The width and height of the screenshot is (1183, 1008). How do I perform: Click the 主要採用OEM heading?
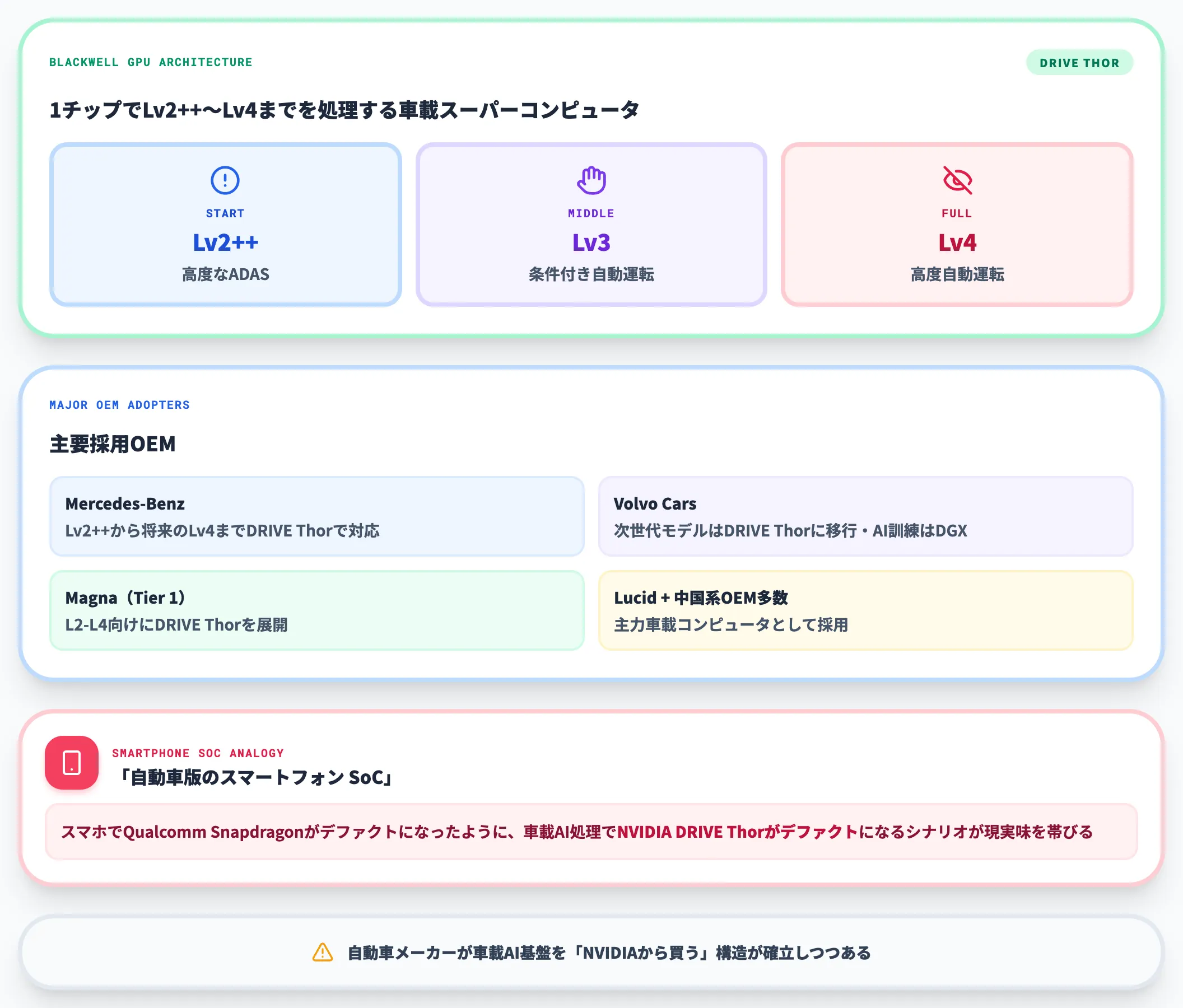coord(113,444)
